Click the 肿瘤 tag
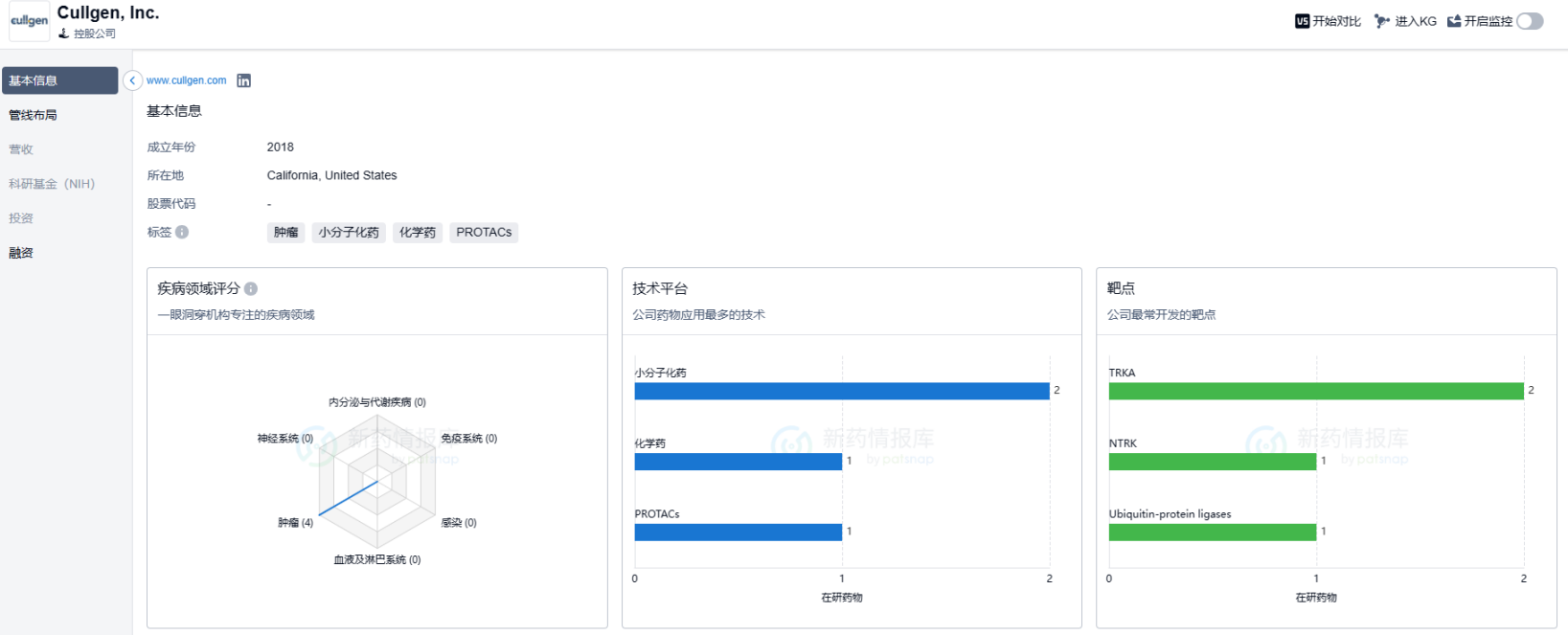This screenshot has width=1568, height=635. pos(285,233)
